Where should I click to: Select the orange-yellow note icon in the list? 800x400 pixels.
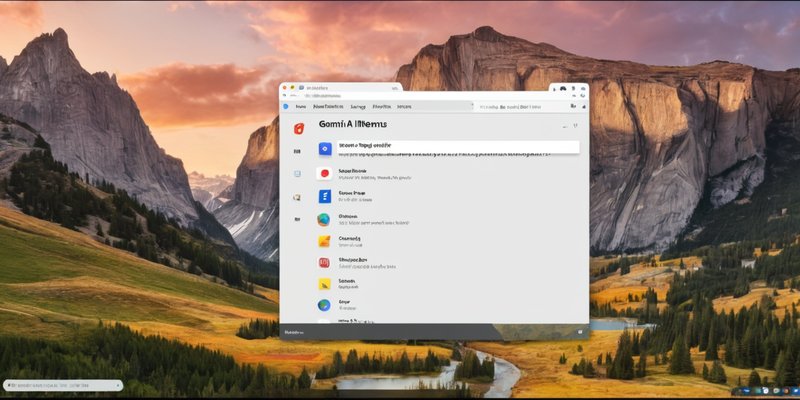click(324, 241)
